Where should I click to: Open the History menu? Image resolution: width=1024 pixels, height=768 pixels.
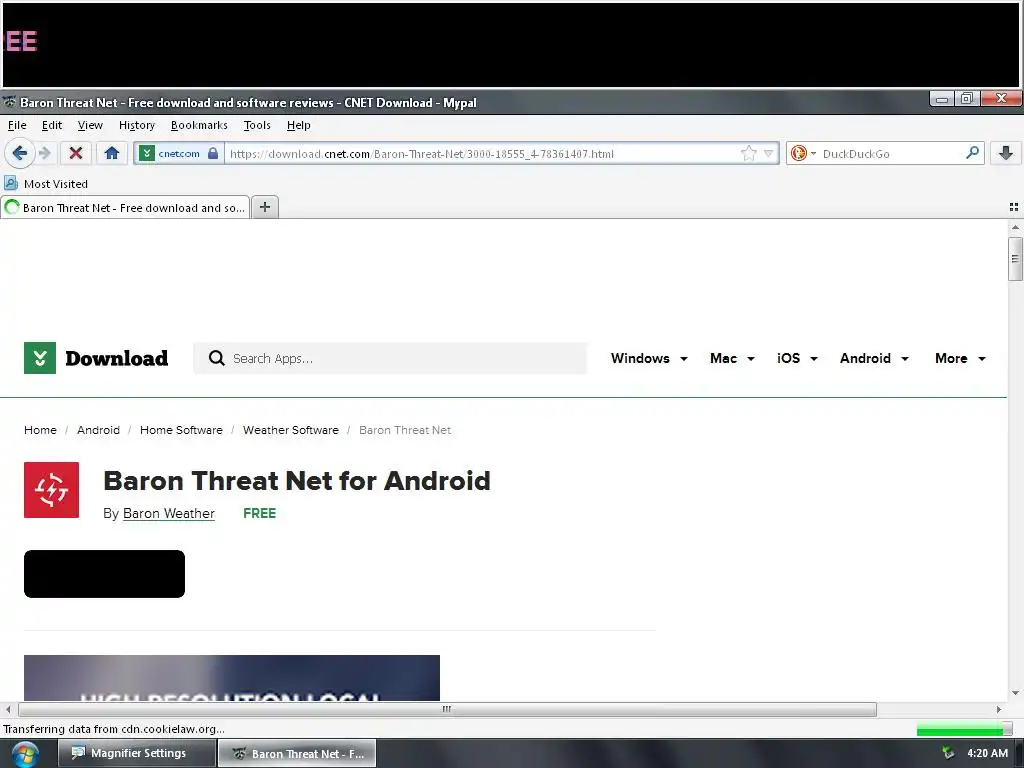click(x=136, y=125)
